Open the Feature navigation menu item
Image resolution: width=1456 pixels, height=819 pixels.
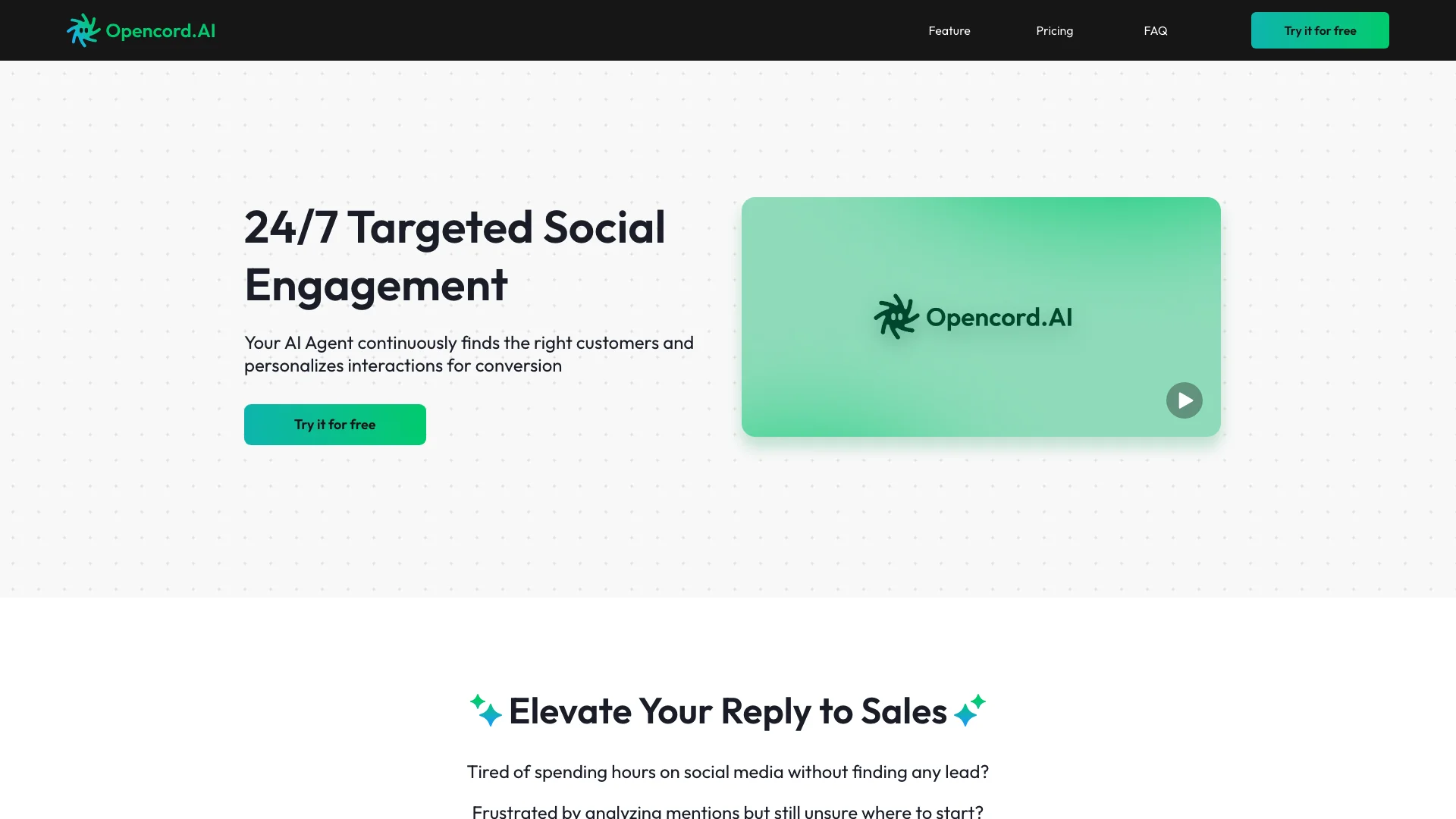point(949,30)
